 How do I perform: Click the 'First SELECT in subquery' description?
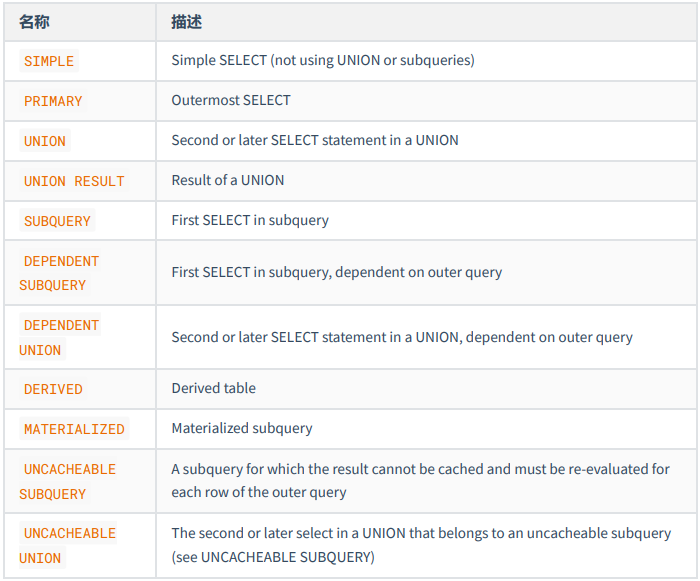click(250, 220)
